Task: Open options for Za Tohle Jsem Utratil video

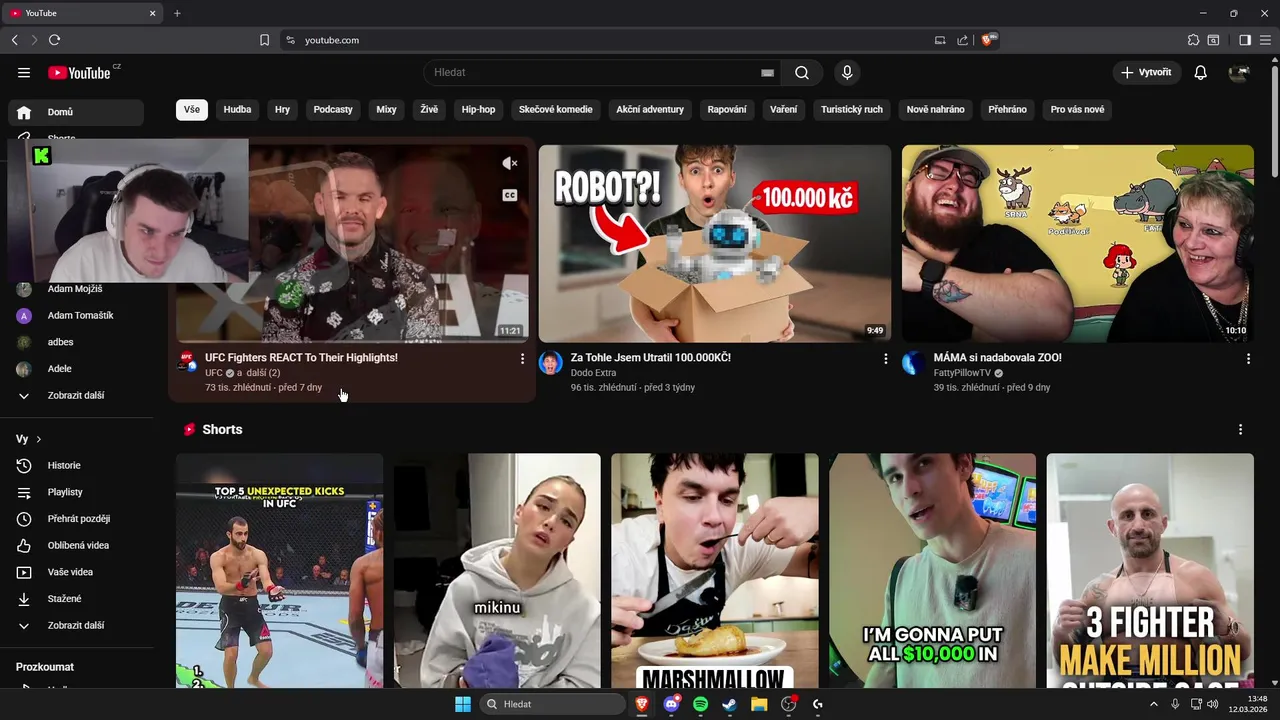Action: click(x=885, y=358)
